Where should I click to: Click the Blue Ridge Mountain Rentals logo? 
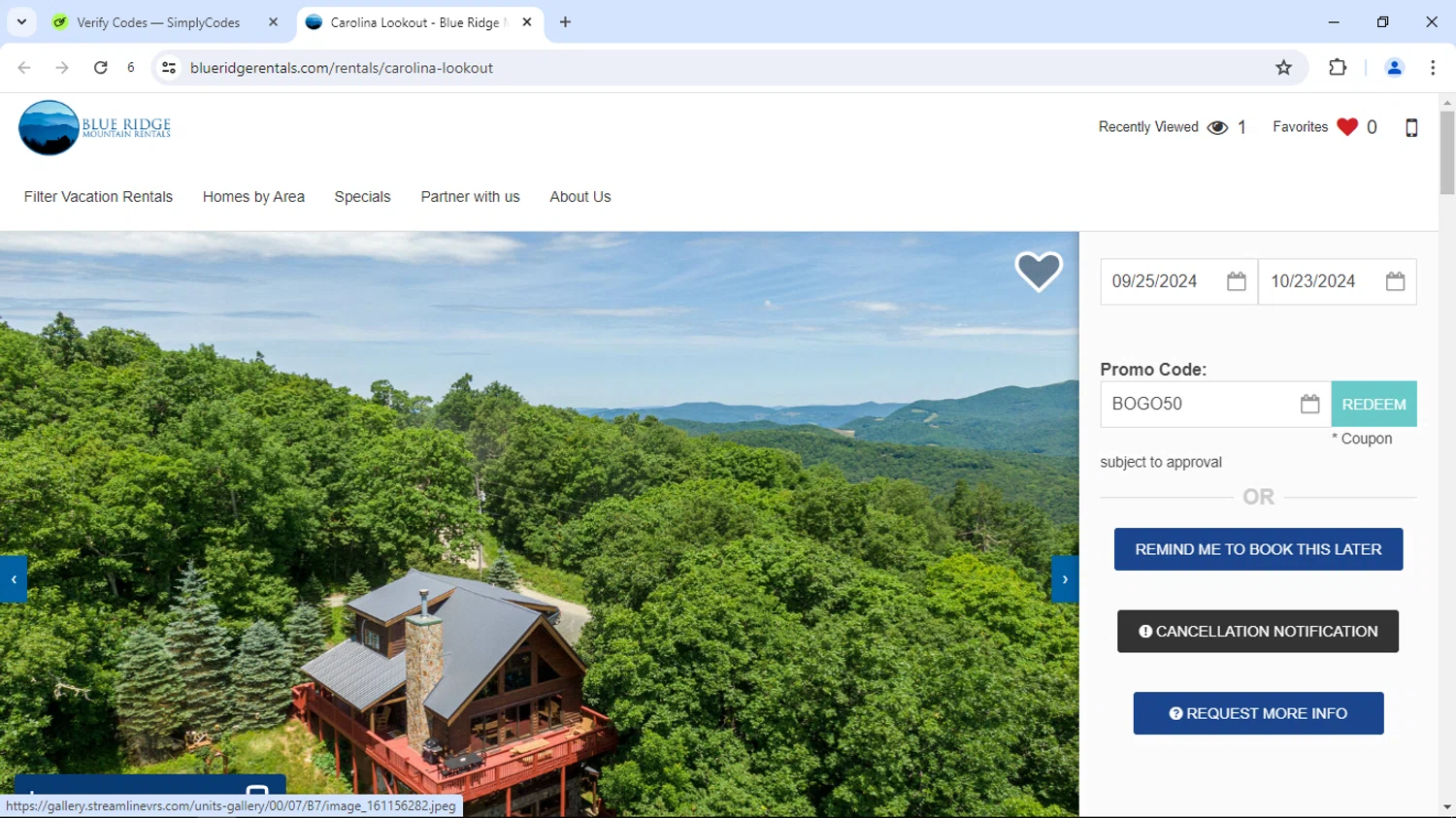tap(95, 127)
